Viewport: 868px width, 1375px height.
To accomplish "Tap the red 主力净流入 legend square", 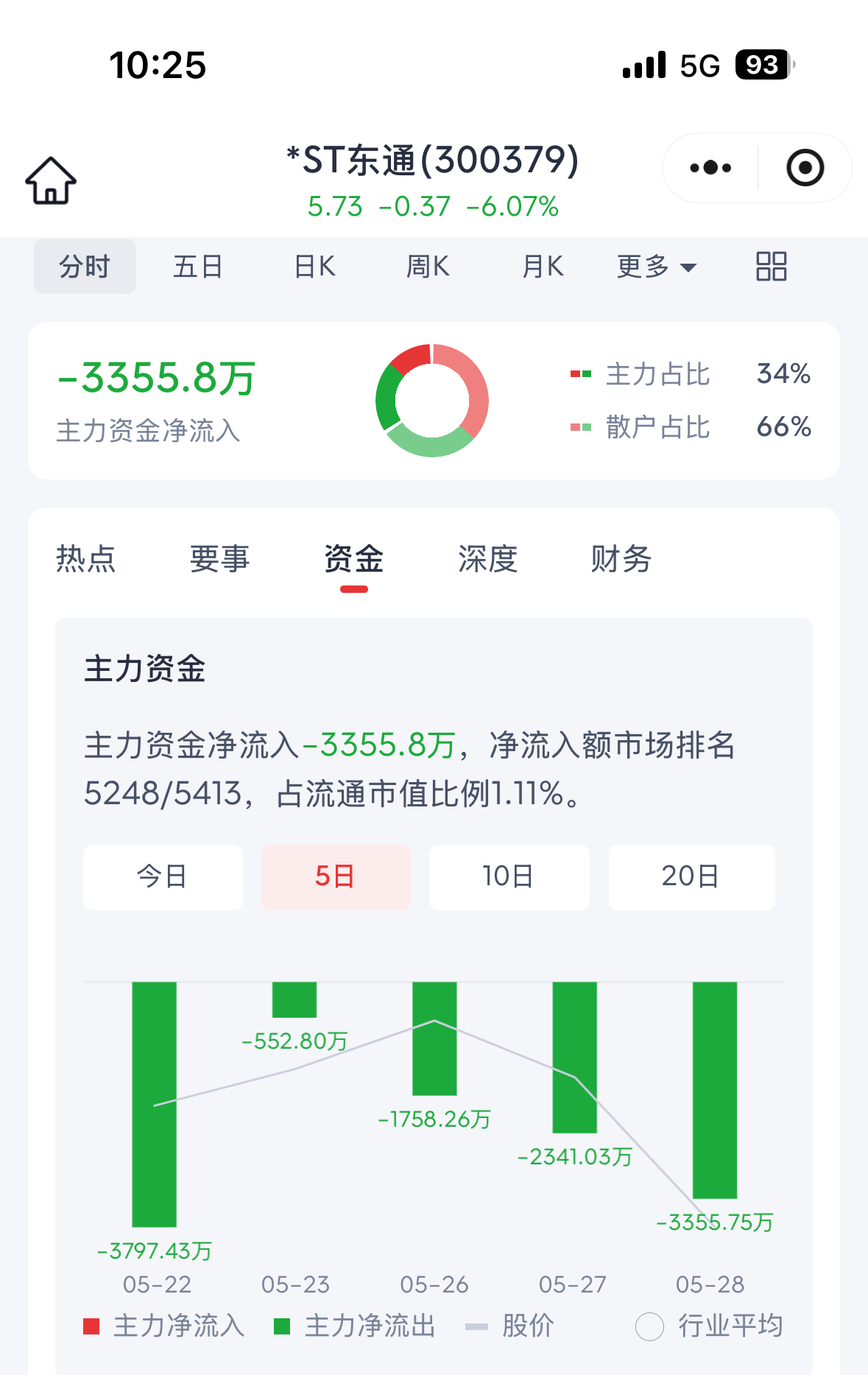I will (91, 1326).
